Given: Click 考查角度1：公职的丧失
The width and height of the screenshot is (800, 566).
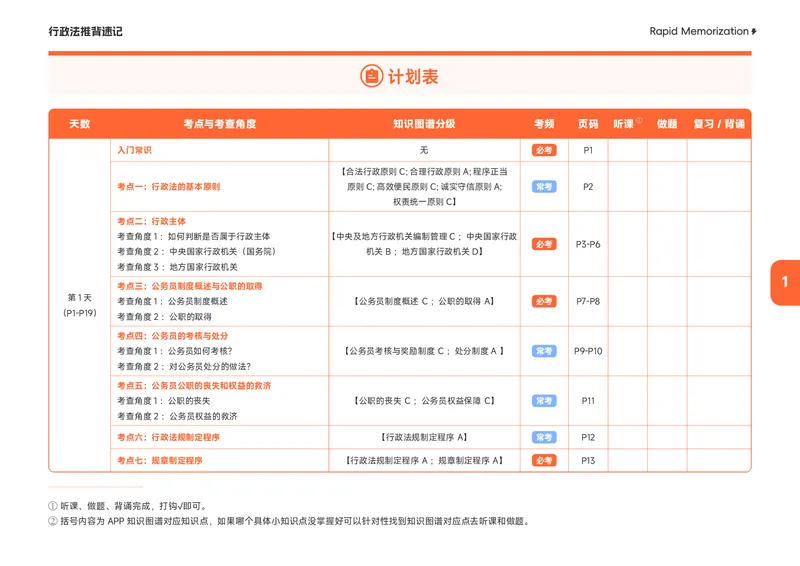Looking at the screenshot, I should click(163, 401).
